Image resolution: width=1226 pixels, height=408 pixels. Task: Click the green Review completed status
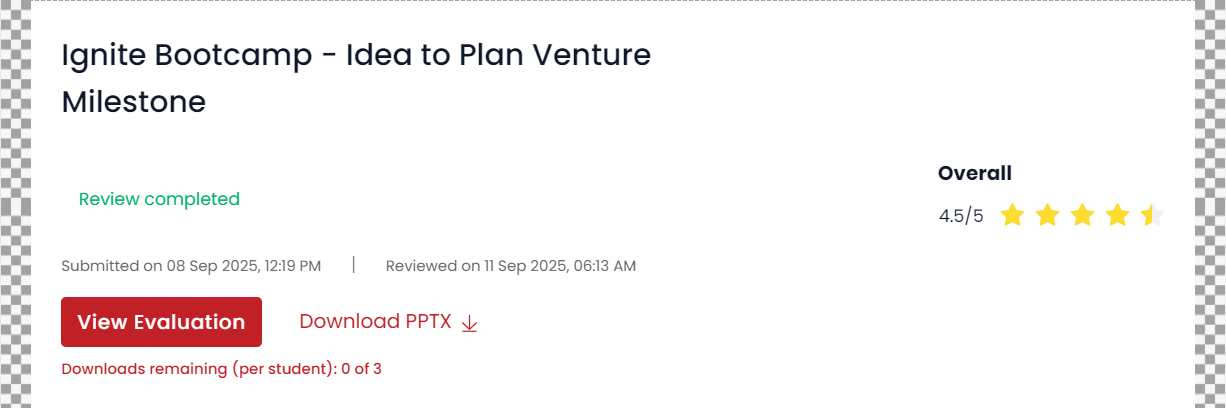(x=159, y=199)
